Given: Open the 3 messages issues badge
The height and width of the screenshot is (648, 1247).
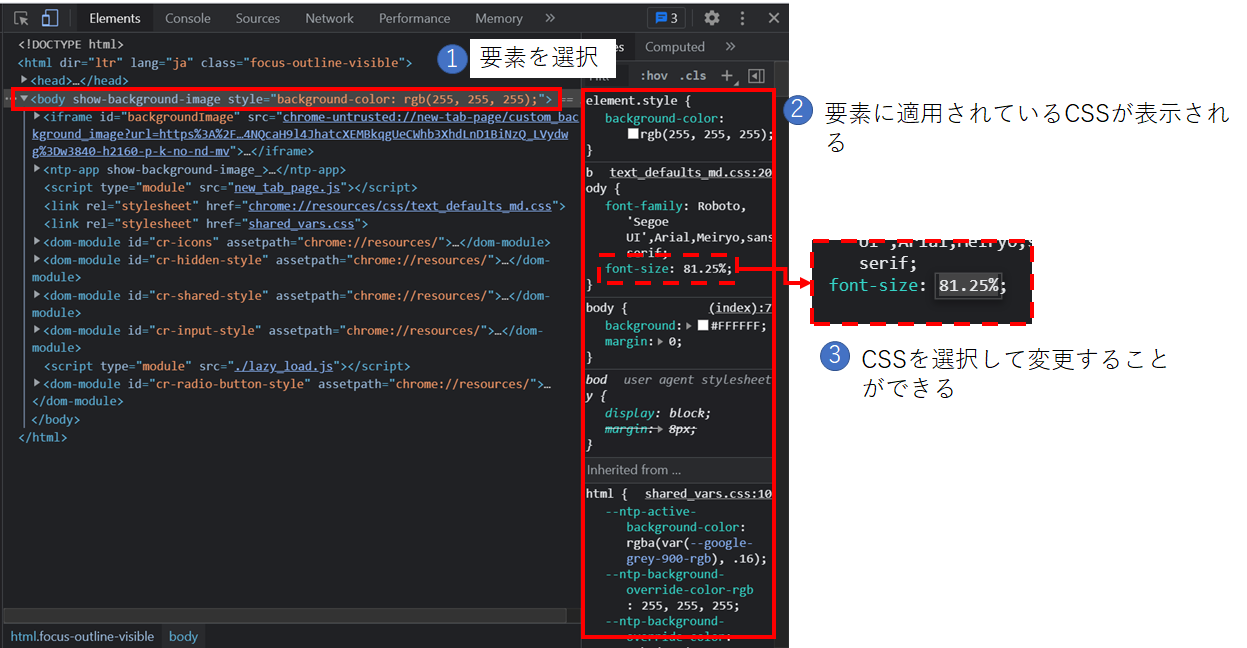Looking at the screenshot, I should click(666, 18).
